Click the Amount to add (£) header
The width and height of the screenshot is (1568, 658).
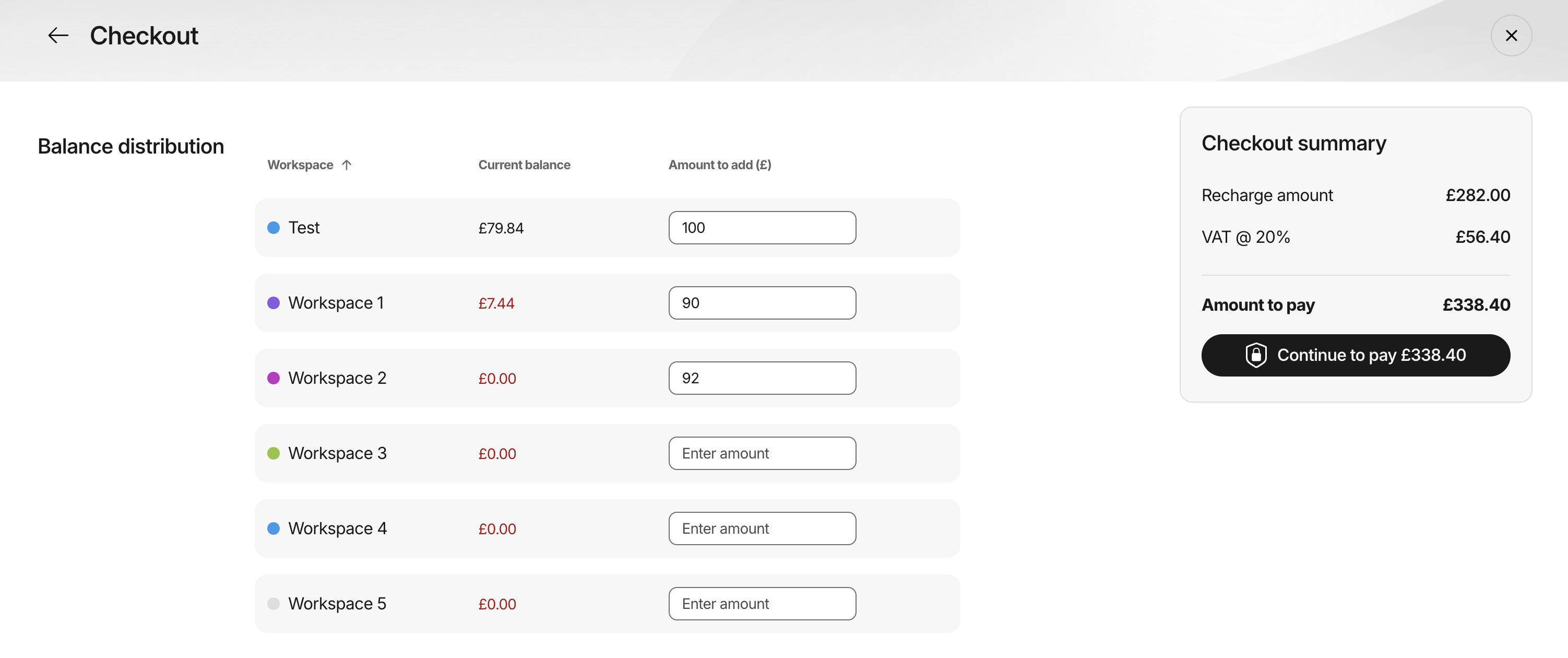pyautogui.click(x=719, y=165)
